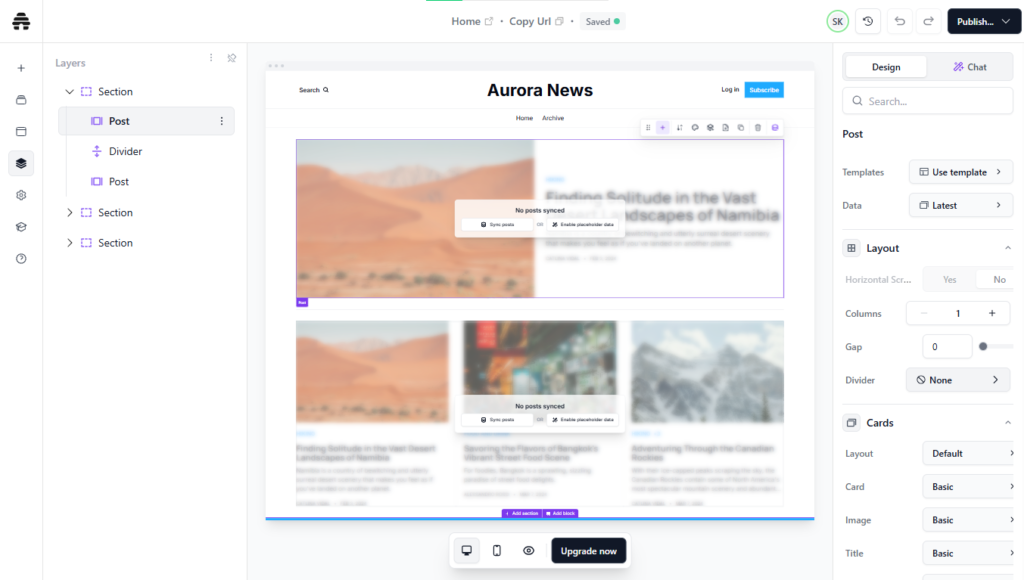Click Archive in the site navigation
This screenshot has width=1024, height=580.
552,118
